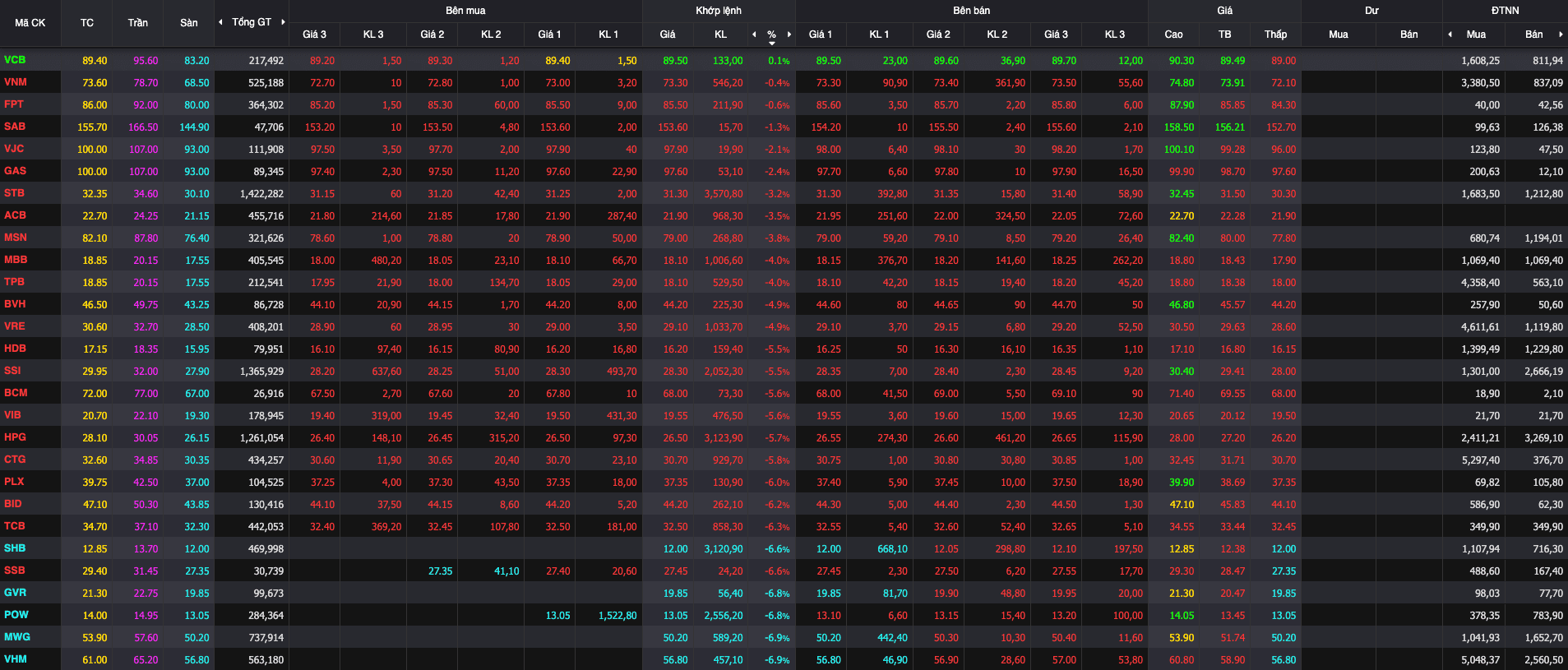1568x670 pixels.
Task: Click HPG's matched volume 3,123,90
Action: tap(724, 438)
